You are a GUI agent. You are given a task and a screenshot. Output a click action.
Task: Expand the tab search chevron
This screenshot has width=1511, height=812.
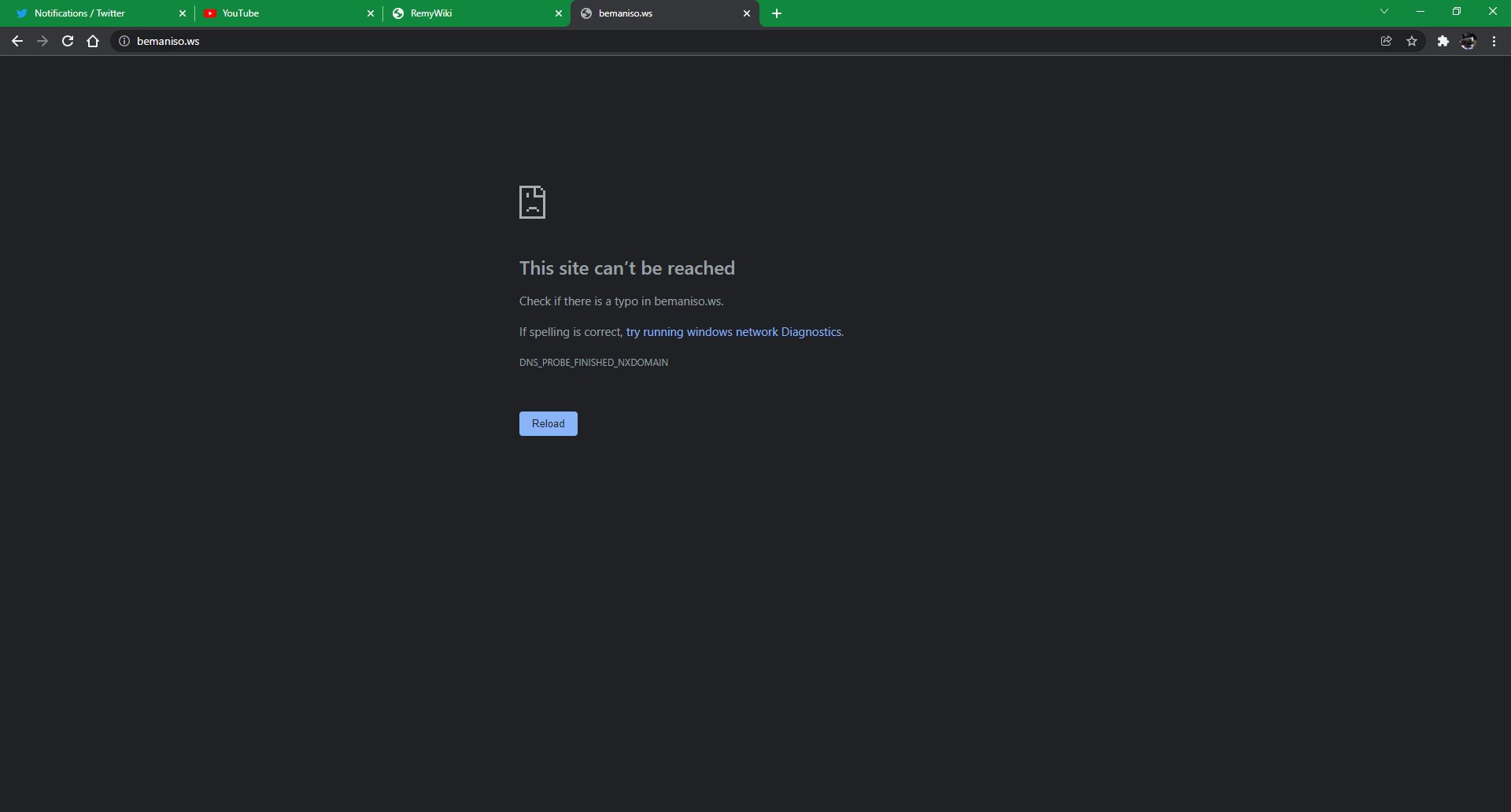[x=1384, y=12]
